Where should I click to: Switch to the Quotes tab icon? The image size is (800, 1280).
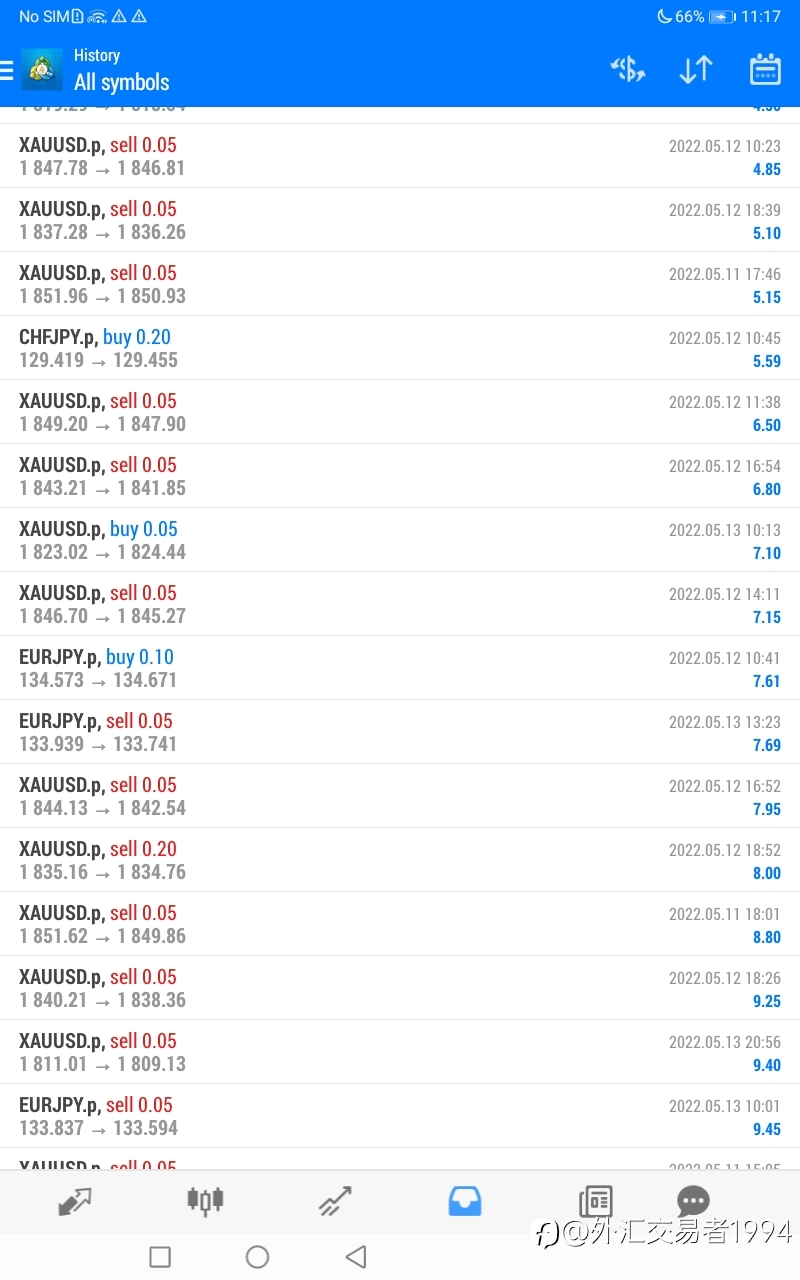pos(75,1200)
